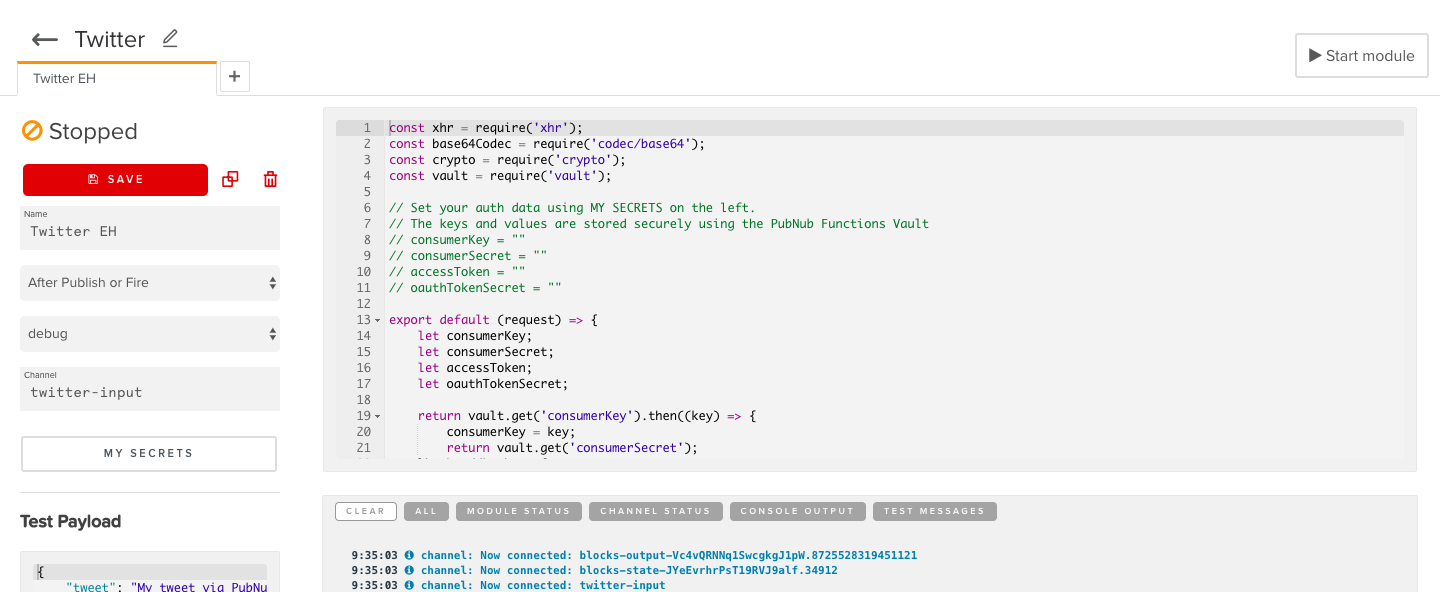Click the Twitter module title
The image size is (1440, 592).
click(x=110, y=39)
